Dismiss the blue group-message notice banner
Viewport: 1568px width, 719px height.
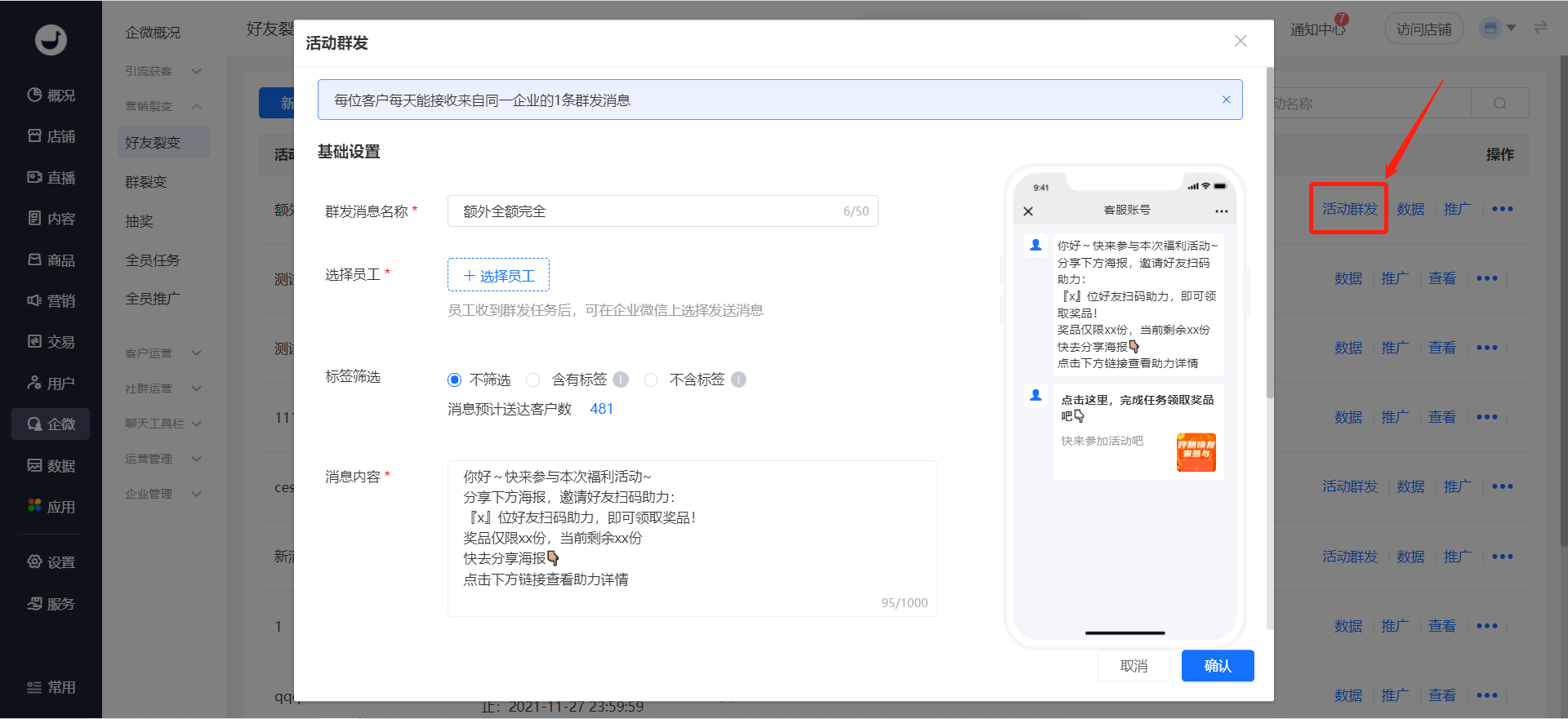(1226, 100)
